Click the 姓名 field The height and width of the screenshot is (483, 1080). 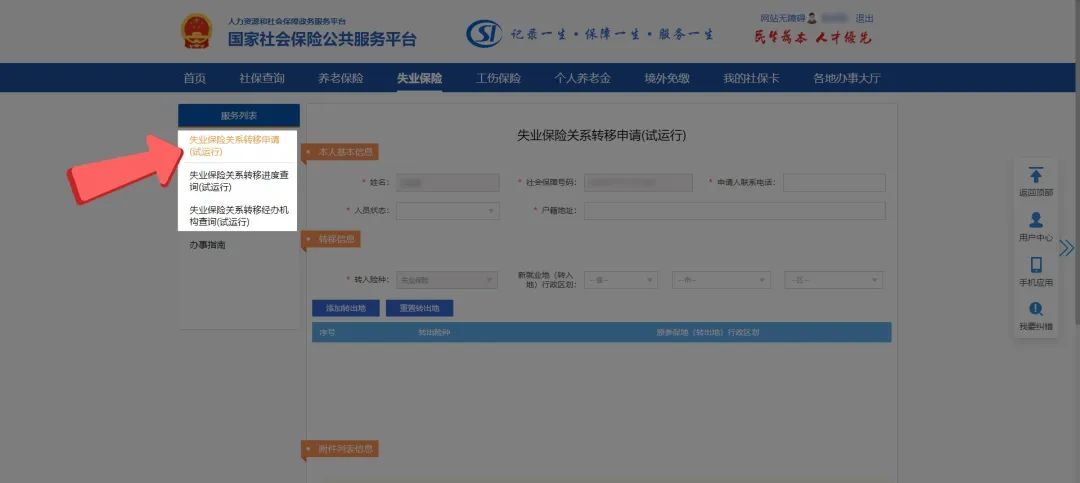tap(448, 183)
